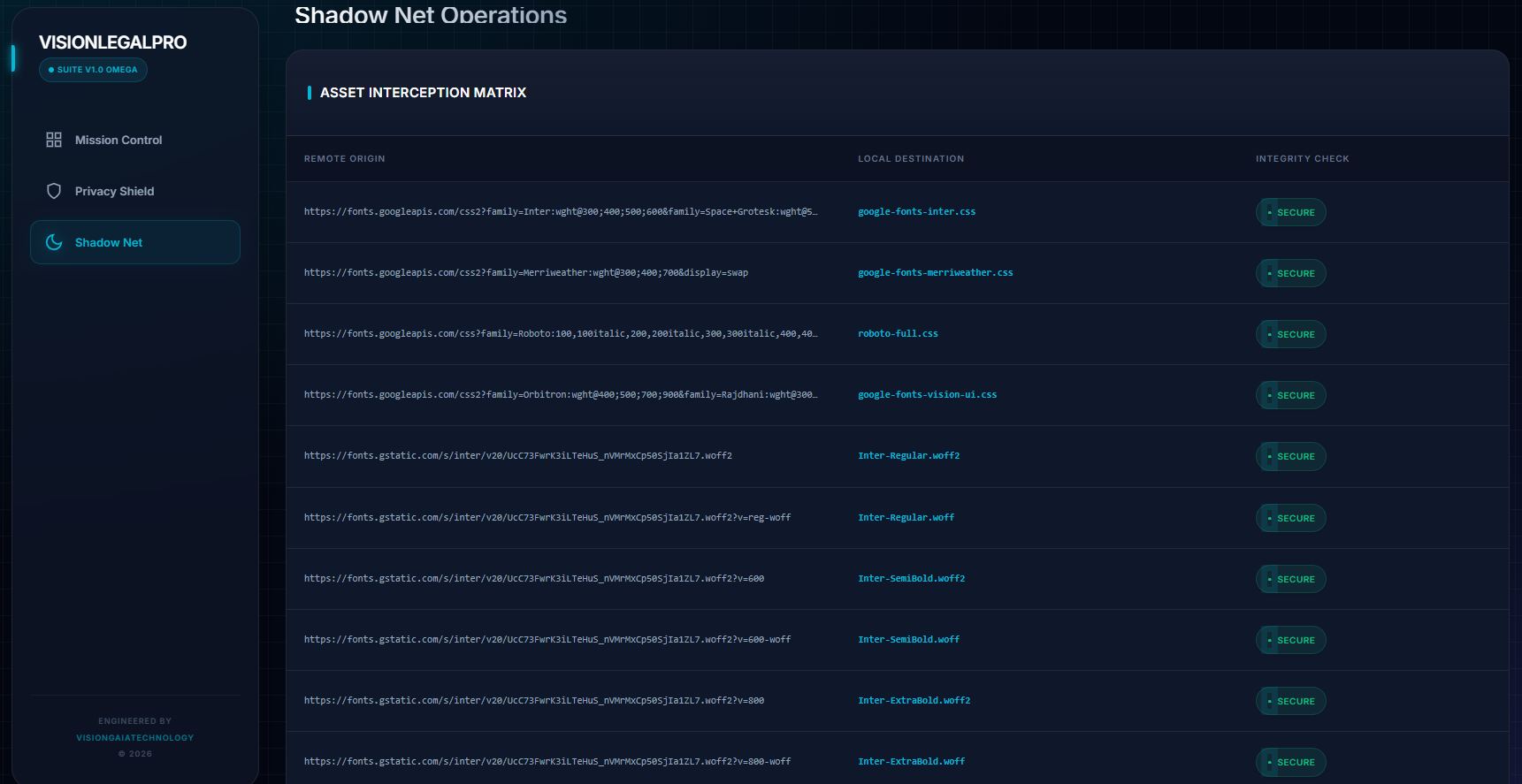Click the Orbitron googleapis css2 URL
The height and width of the screenshot is (784, 1522).
(561, 395)
